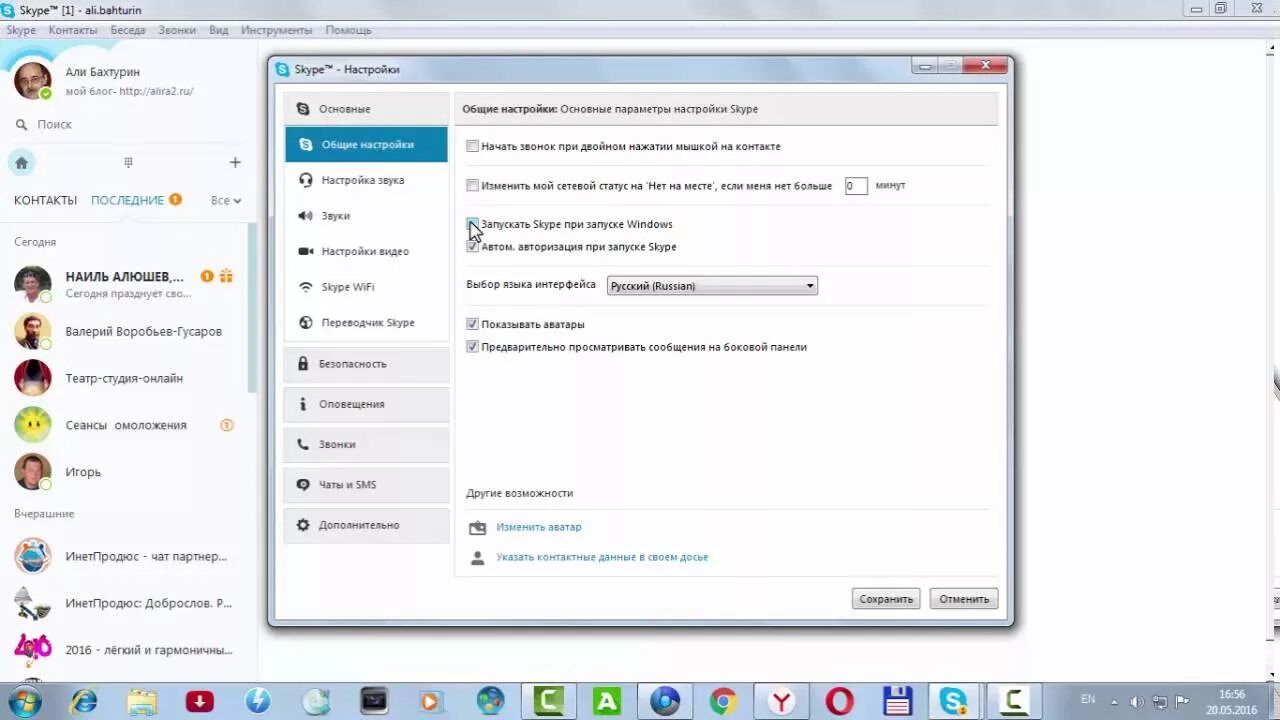The width and height of the screenshot is (1280, 720).
Task: Open Ali Bakhturin profile avatar
Action: [32, 80]
